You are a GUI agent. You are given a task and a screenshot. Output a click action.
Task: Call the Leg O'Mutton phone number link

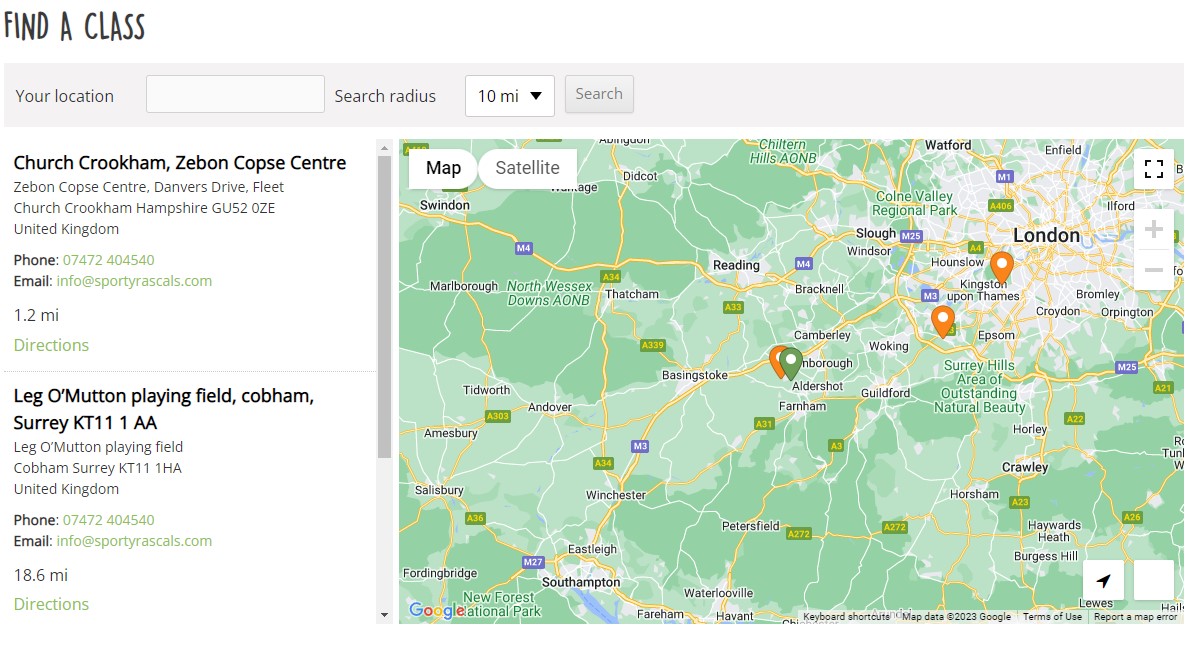click(x=108, y=520)
